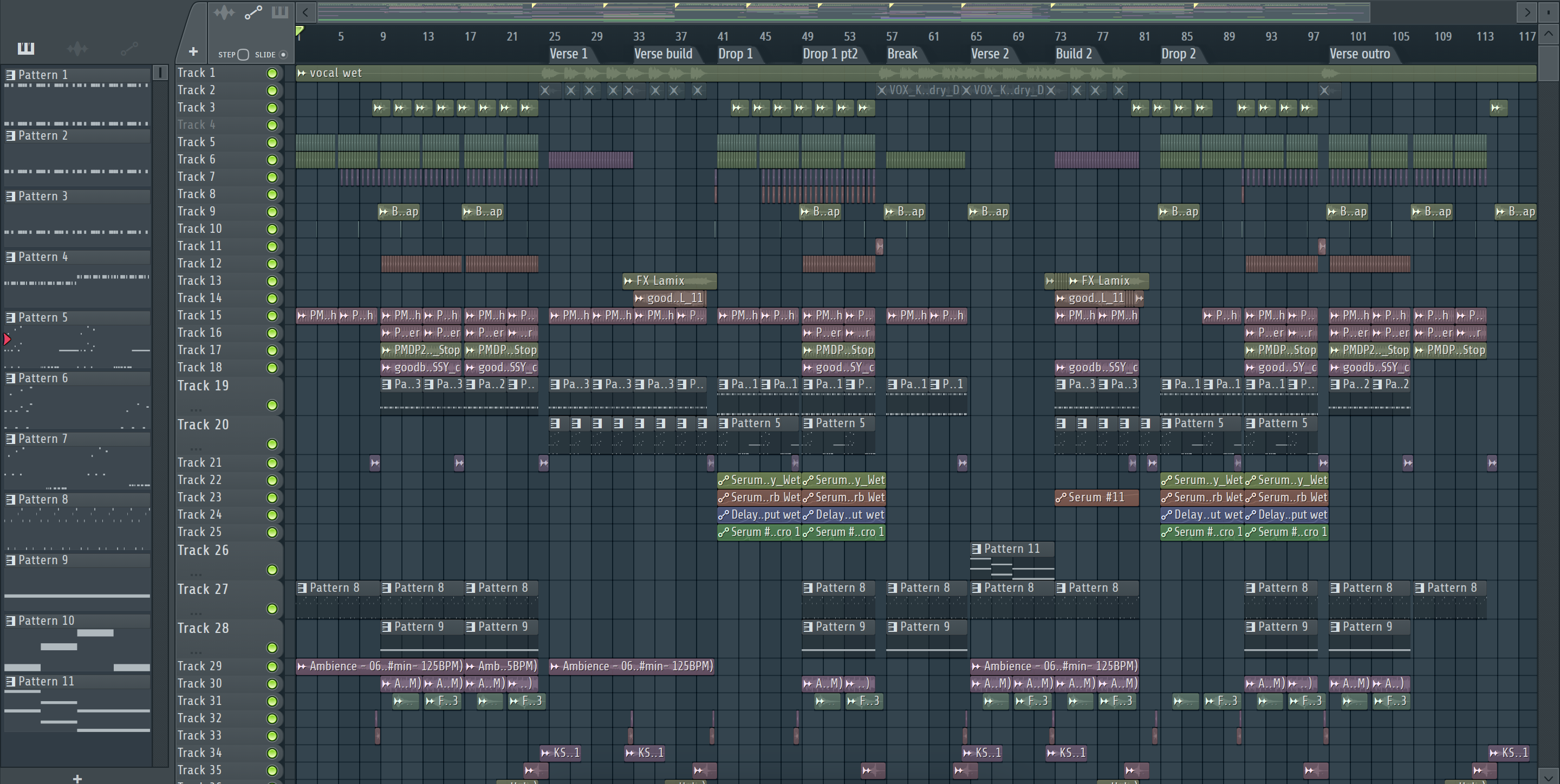Click the Track 21 header label

click(199, 462)
